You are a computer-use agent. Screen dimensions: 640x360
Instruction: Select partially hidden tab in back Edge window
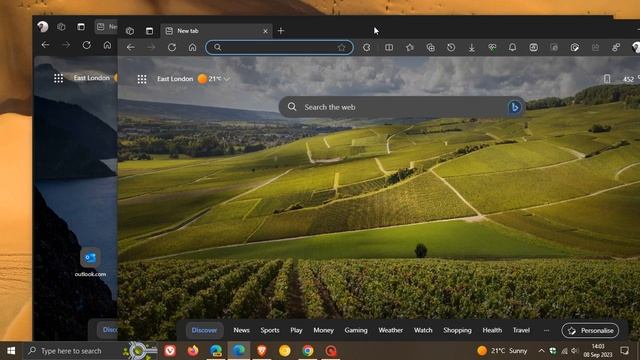pos(106,27)
